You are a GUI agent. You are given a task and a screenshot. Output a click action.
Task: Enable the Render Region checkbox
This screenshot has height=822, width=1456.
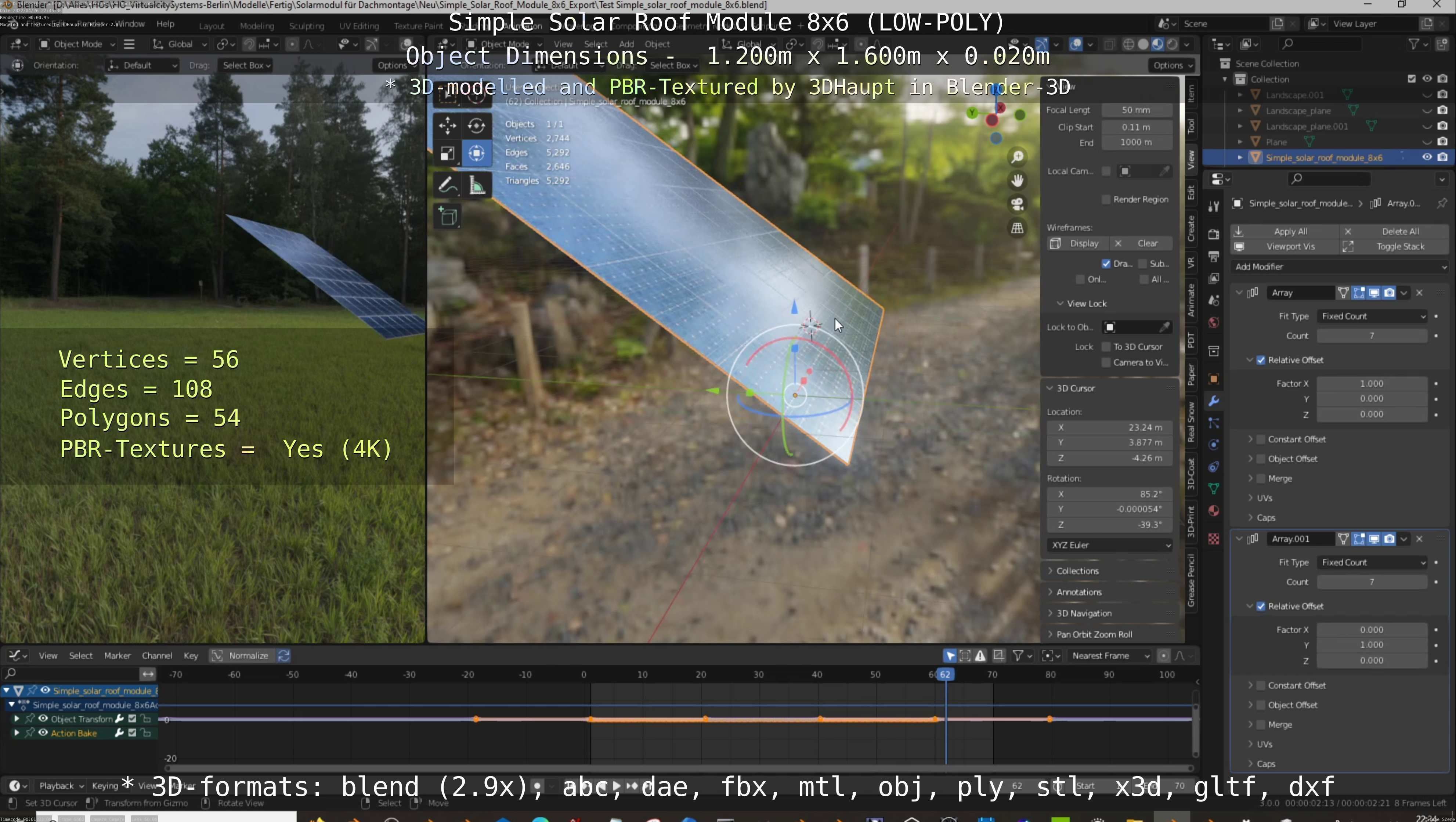1106,199
